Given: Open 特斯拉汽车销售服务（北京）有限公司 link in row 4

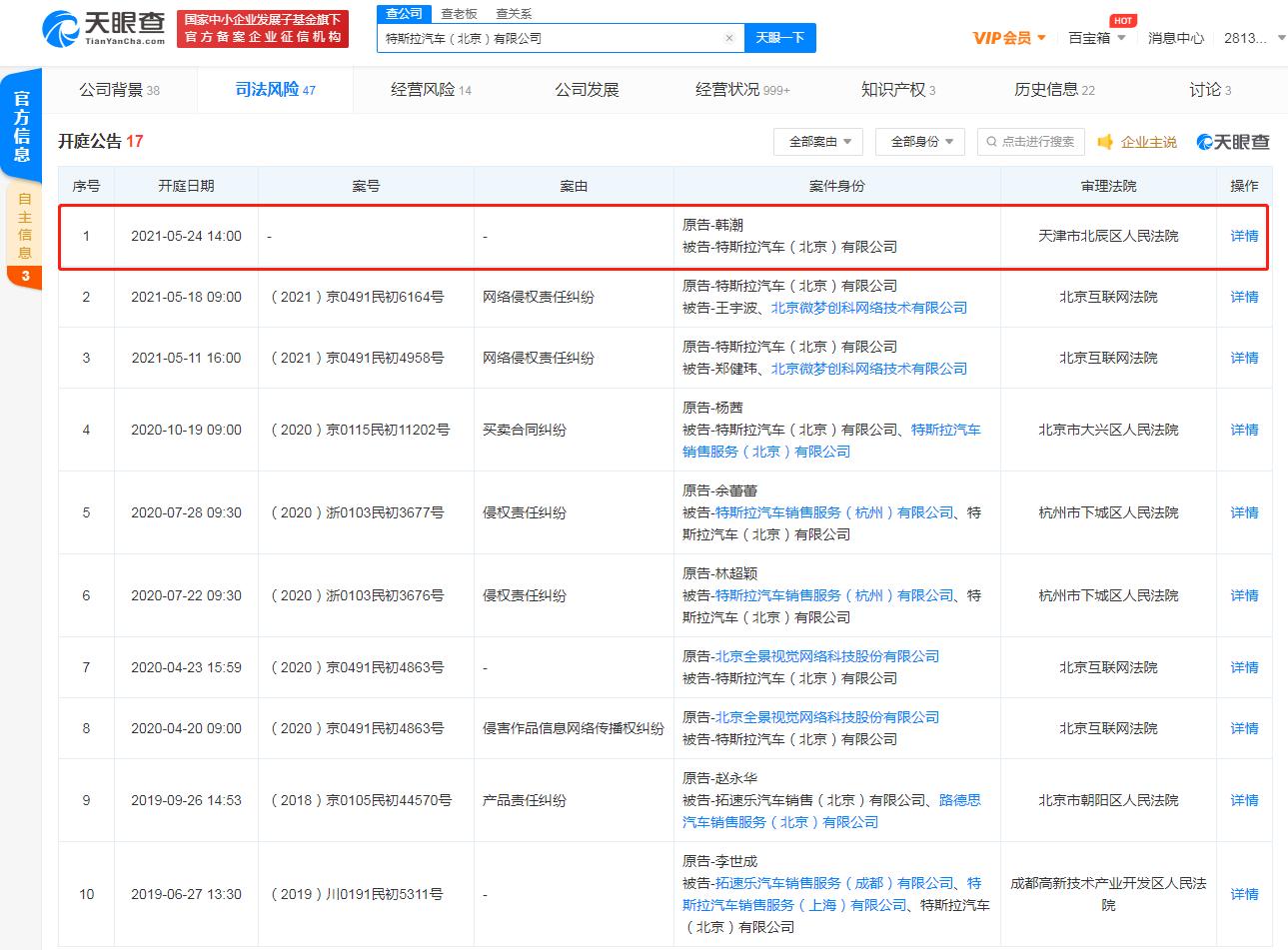Looking at the screenshot, I should click(x=831, y=442).
